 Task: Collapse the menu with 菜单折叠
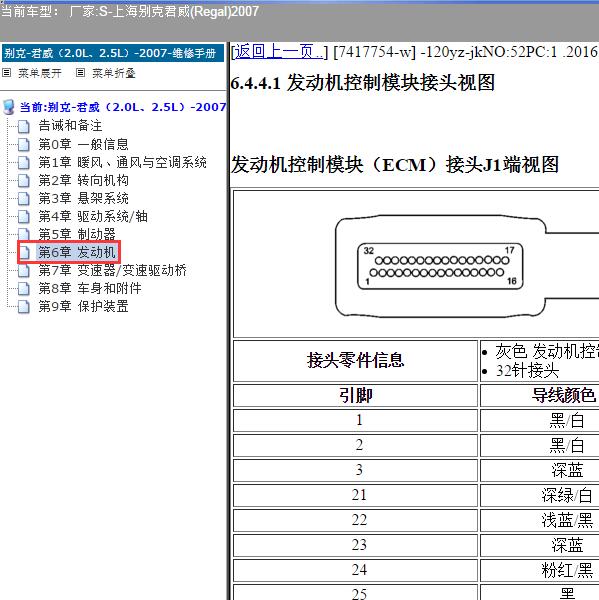(x=114, y=73)
